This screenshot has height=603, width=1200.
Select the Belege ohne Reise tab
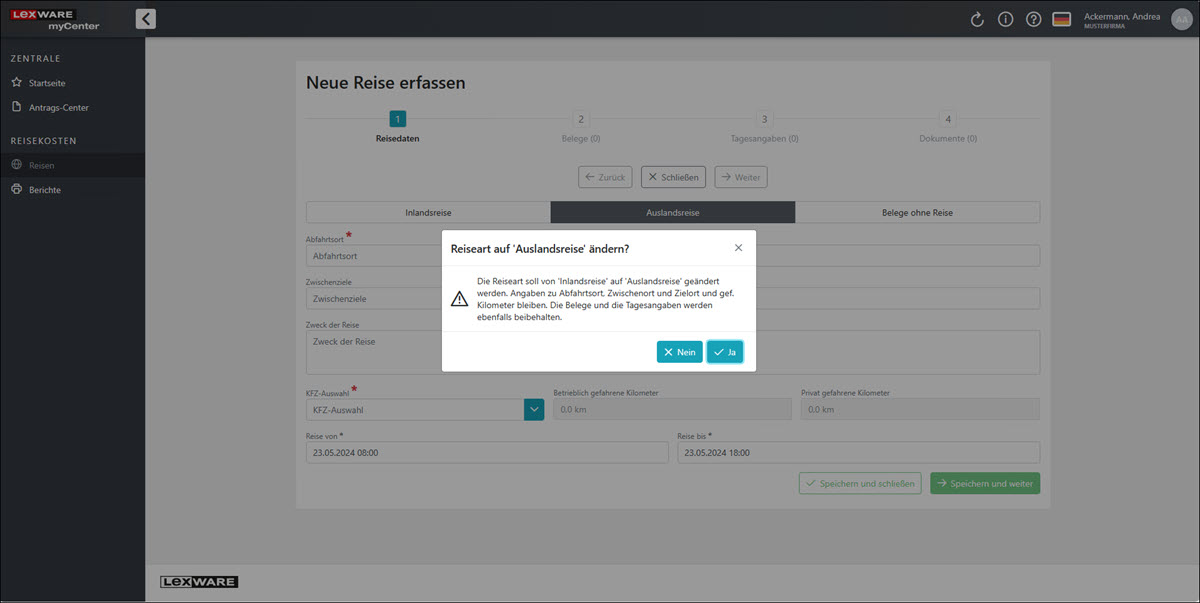916,212
